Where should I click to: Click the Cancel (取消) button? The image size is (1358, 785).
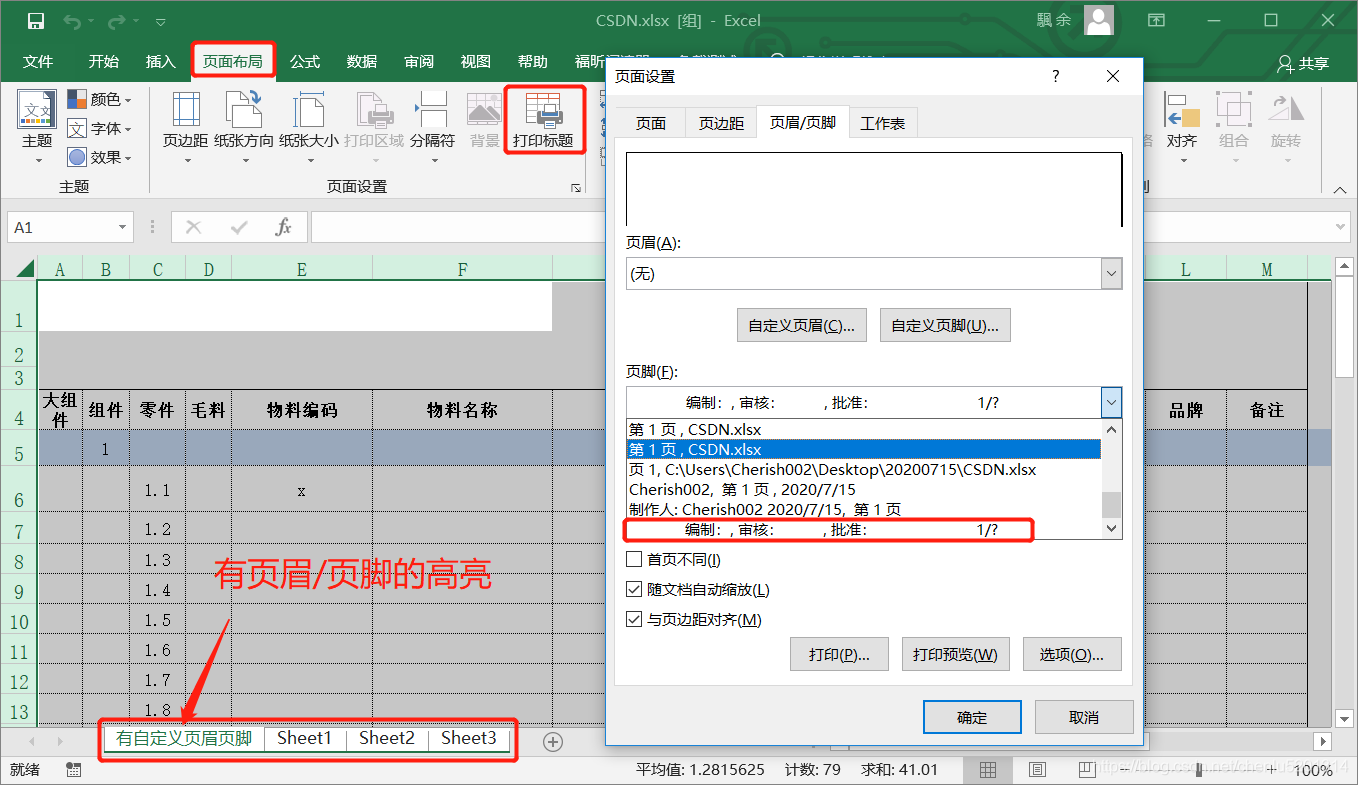click(x=1084, y=717)
